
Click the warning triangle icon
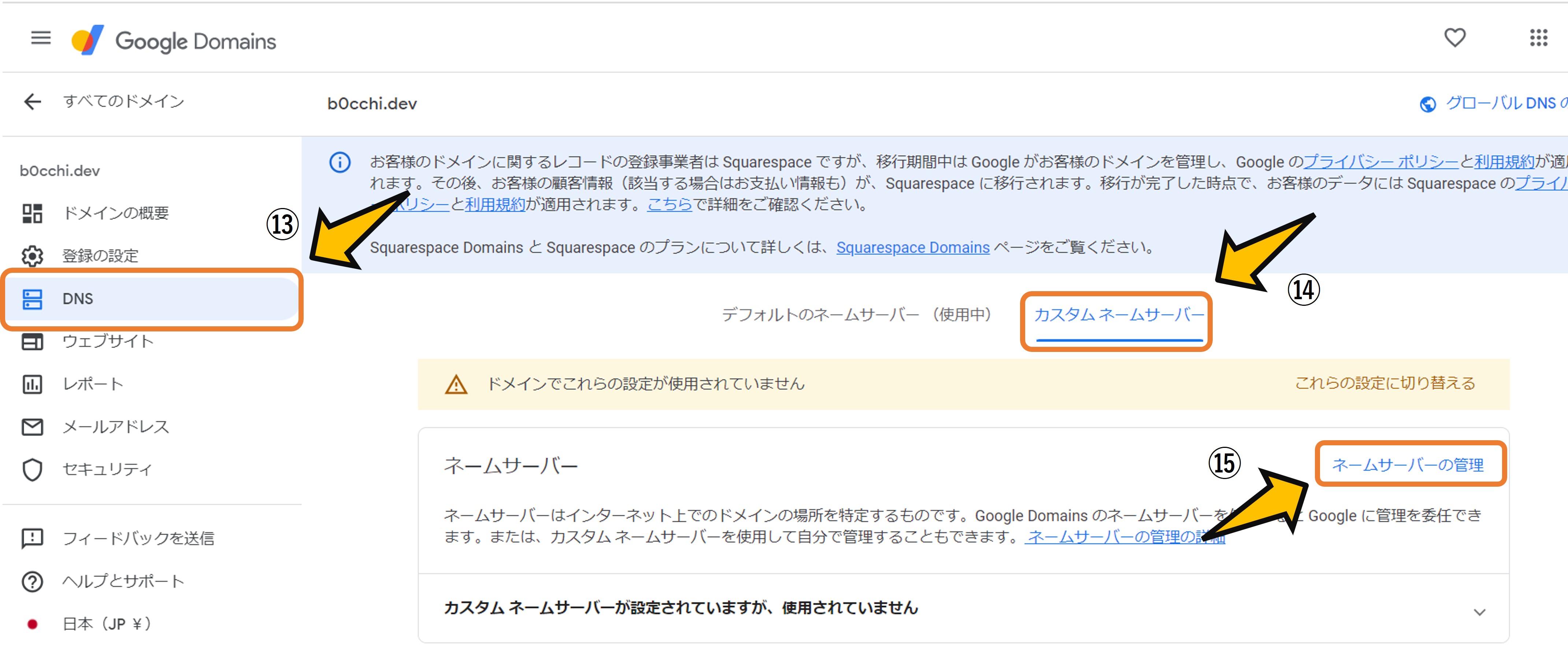click(456, 385)
